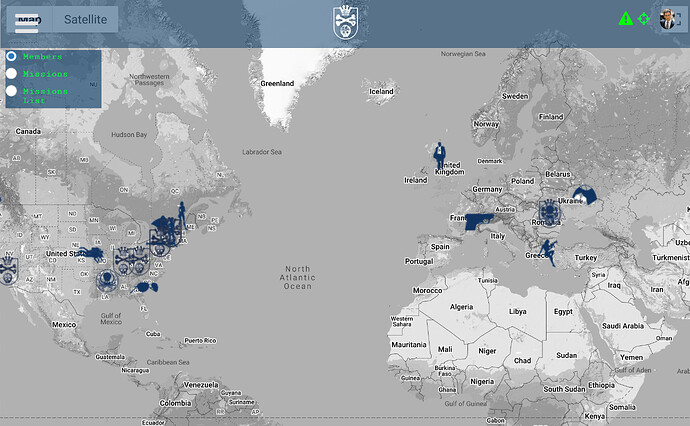Viewport: 690px width, 426px height.
Task: Click the scuba diver marker over United States
Action: pos(92,253)
